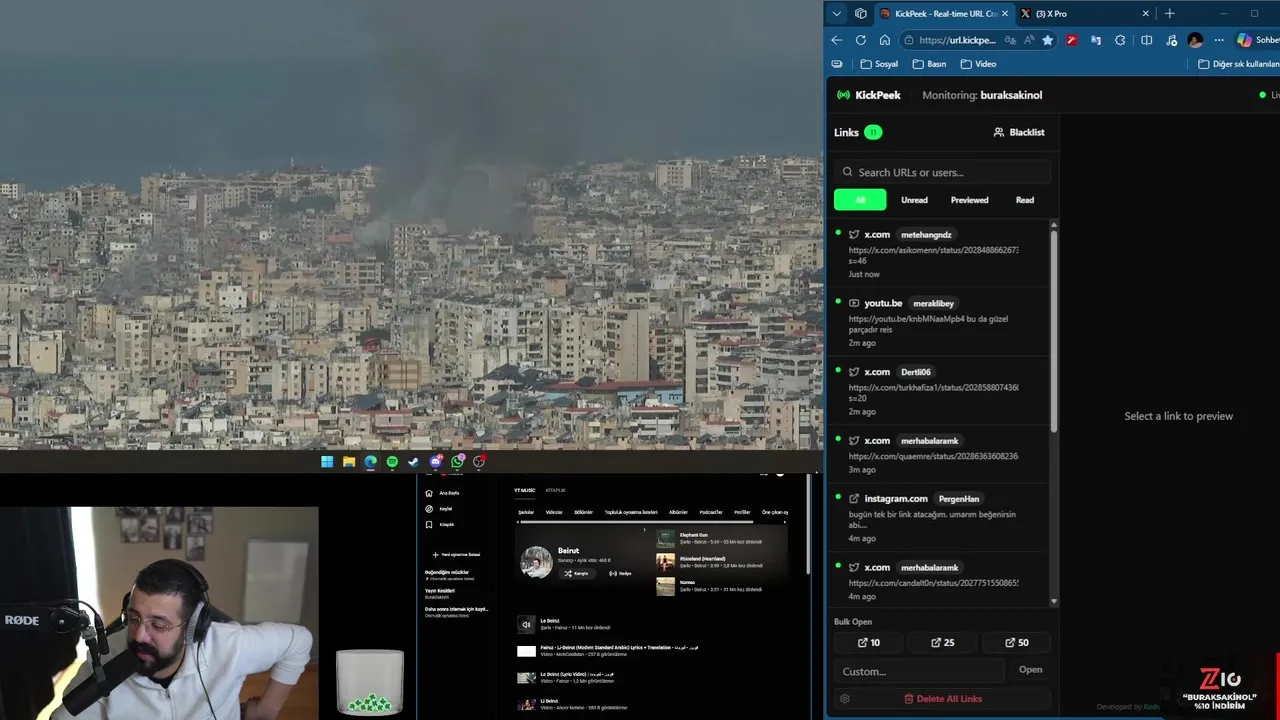Open the split screen browser icon
This screenshot has width=1280, height=720.
point(1146,40)
